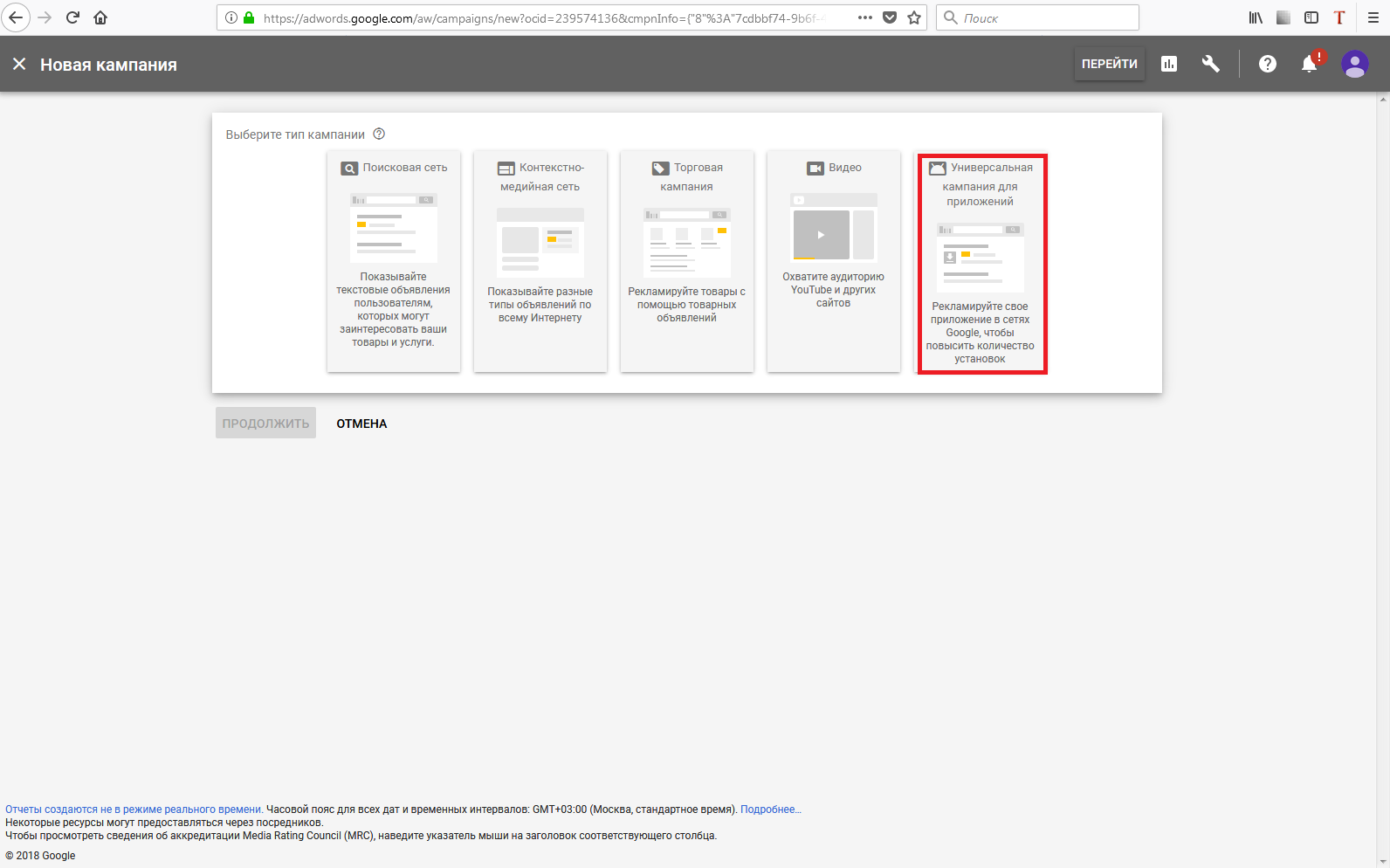Open the reports bar chart icon
This screenshot has height=868, width=1390.
pos(1169,64)
